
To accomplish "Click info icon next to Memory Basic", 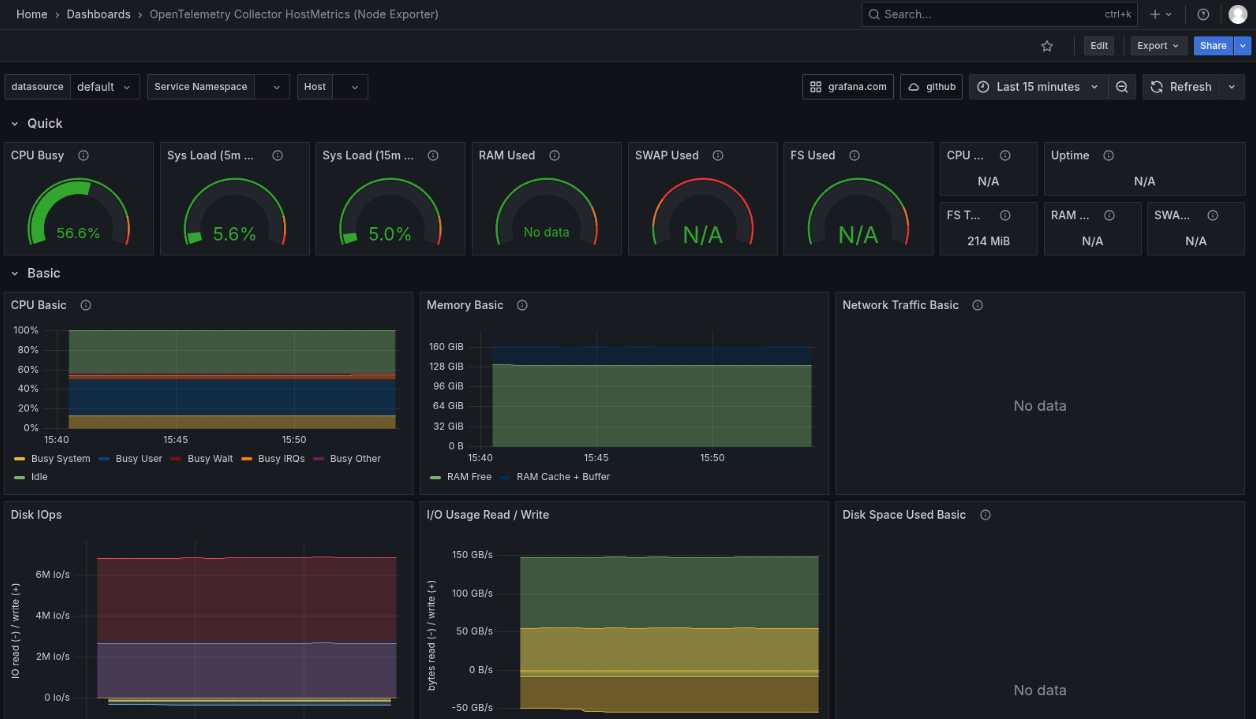I will 522,305.
